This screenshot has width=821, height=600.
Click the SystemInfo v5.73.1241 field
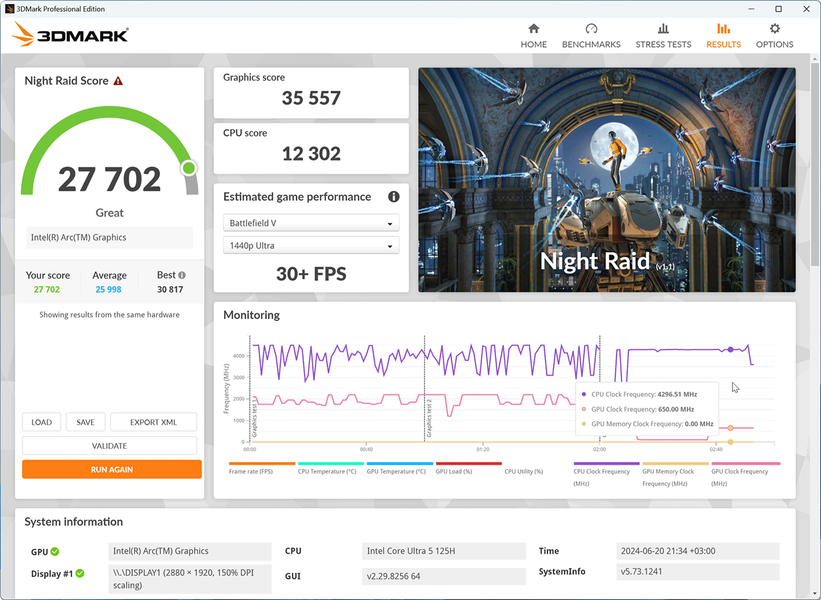[697, 571]
